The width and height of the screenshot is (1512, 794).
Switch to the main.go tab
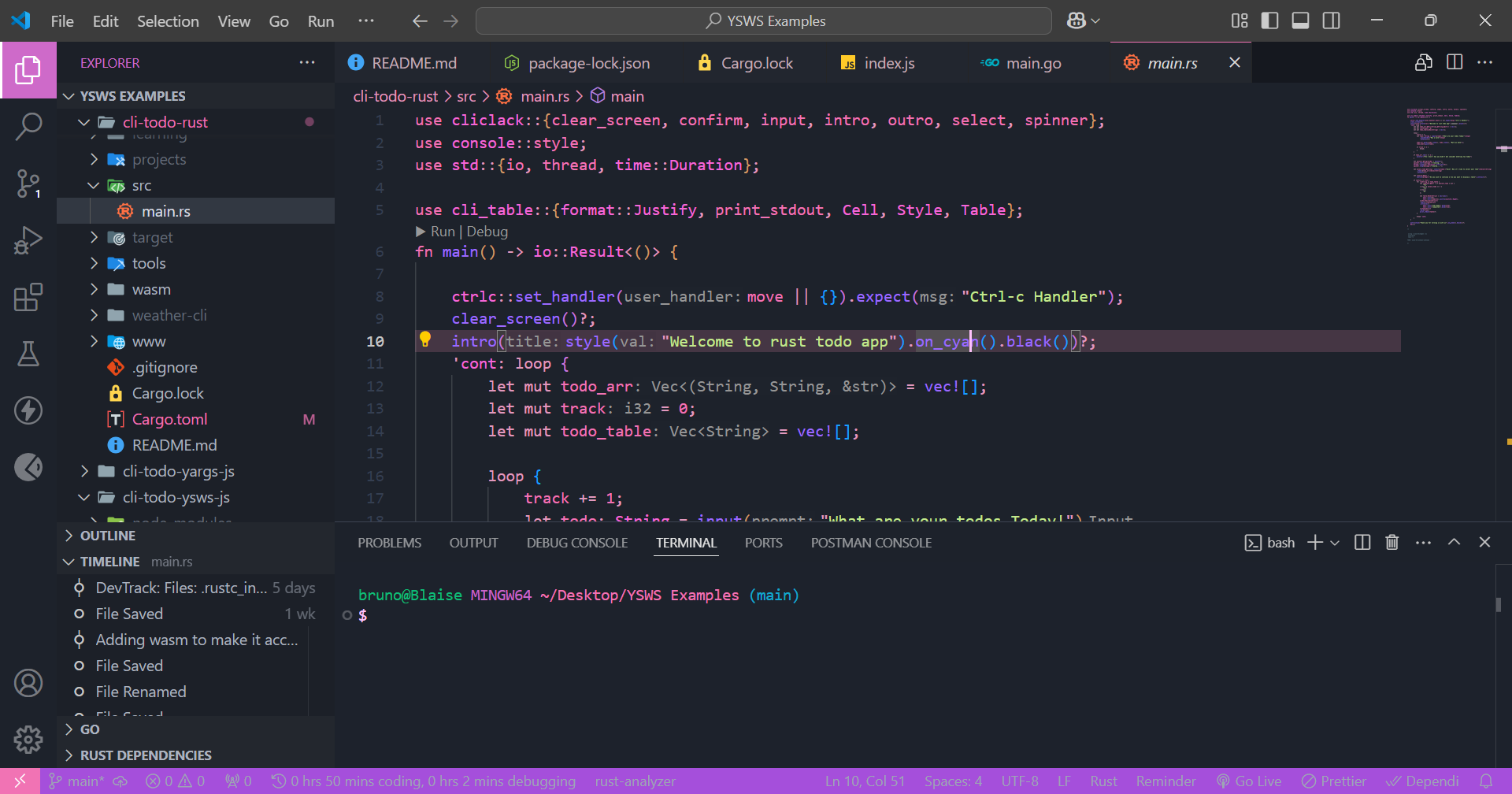coord(1021,63)
